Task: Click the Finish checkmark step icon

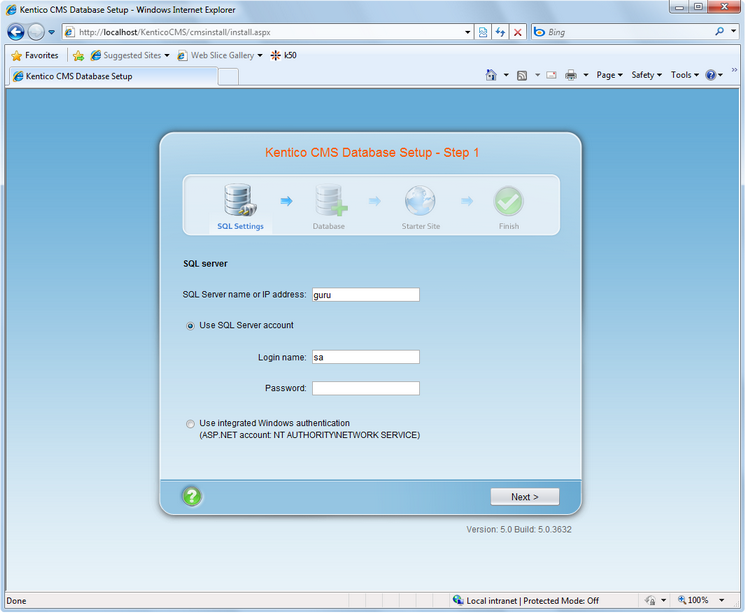Action: [509, 202]
